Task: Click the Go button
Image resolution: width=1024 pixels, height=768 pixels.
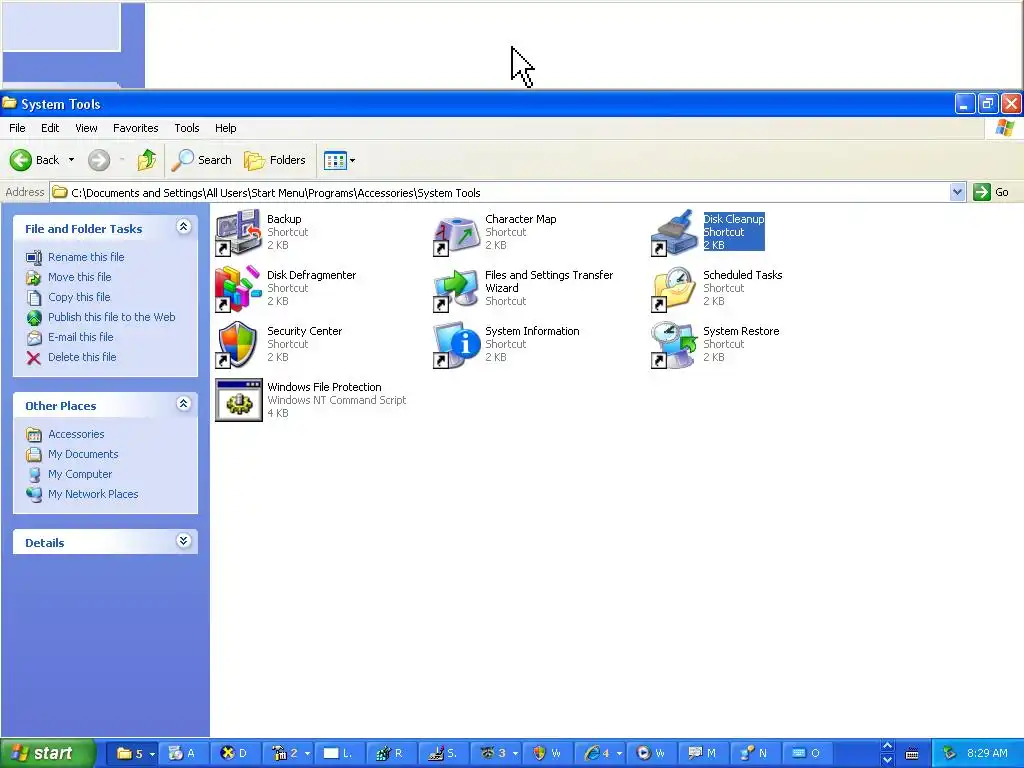Action: click(x=991, y=192)
